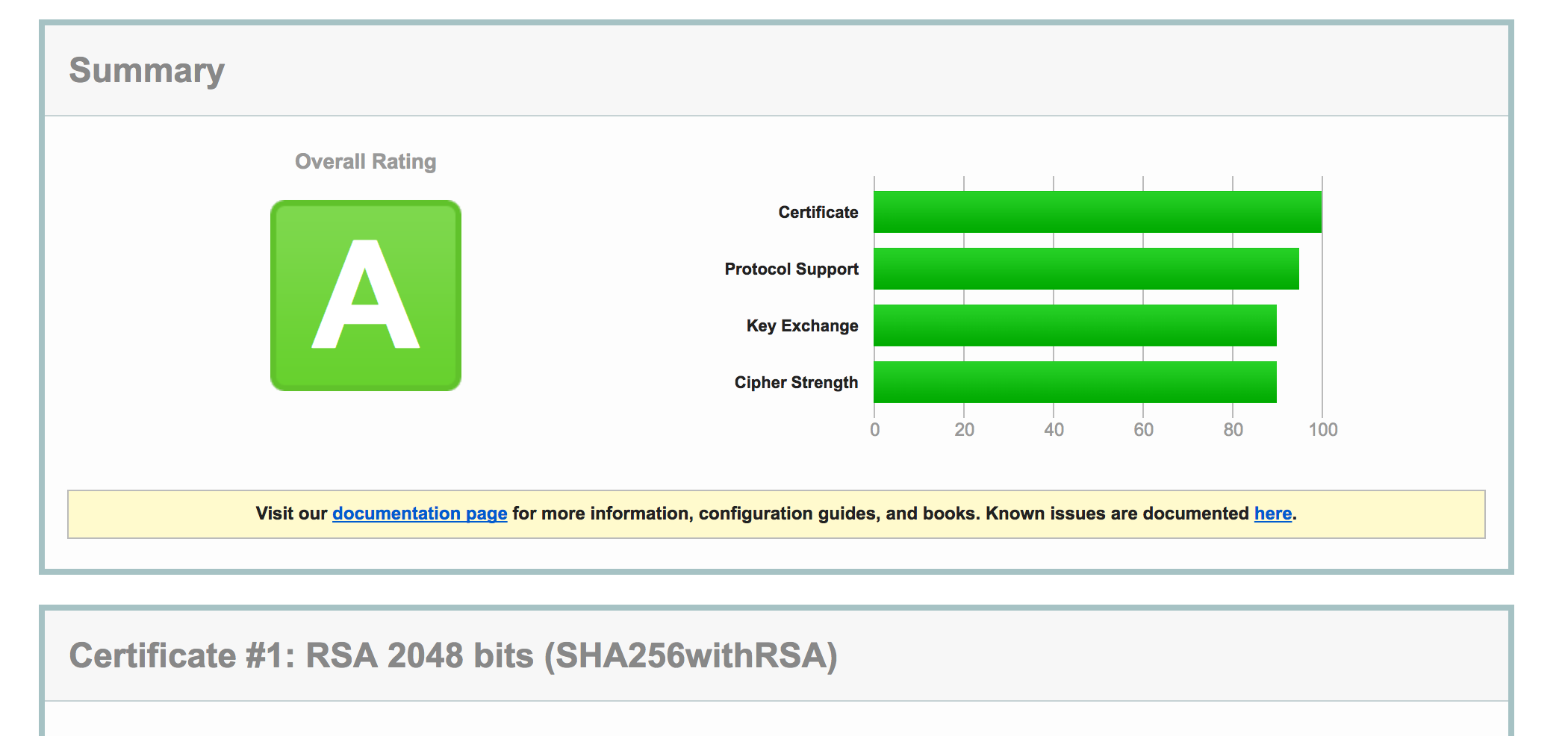
Task: Select the 'Summary' heading text
Action: (x=147, y=71)
